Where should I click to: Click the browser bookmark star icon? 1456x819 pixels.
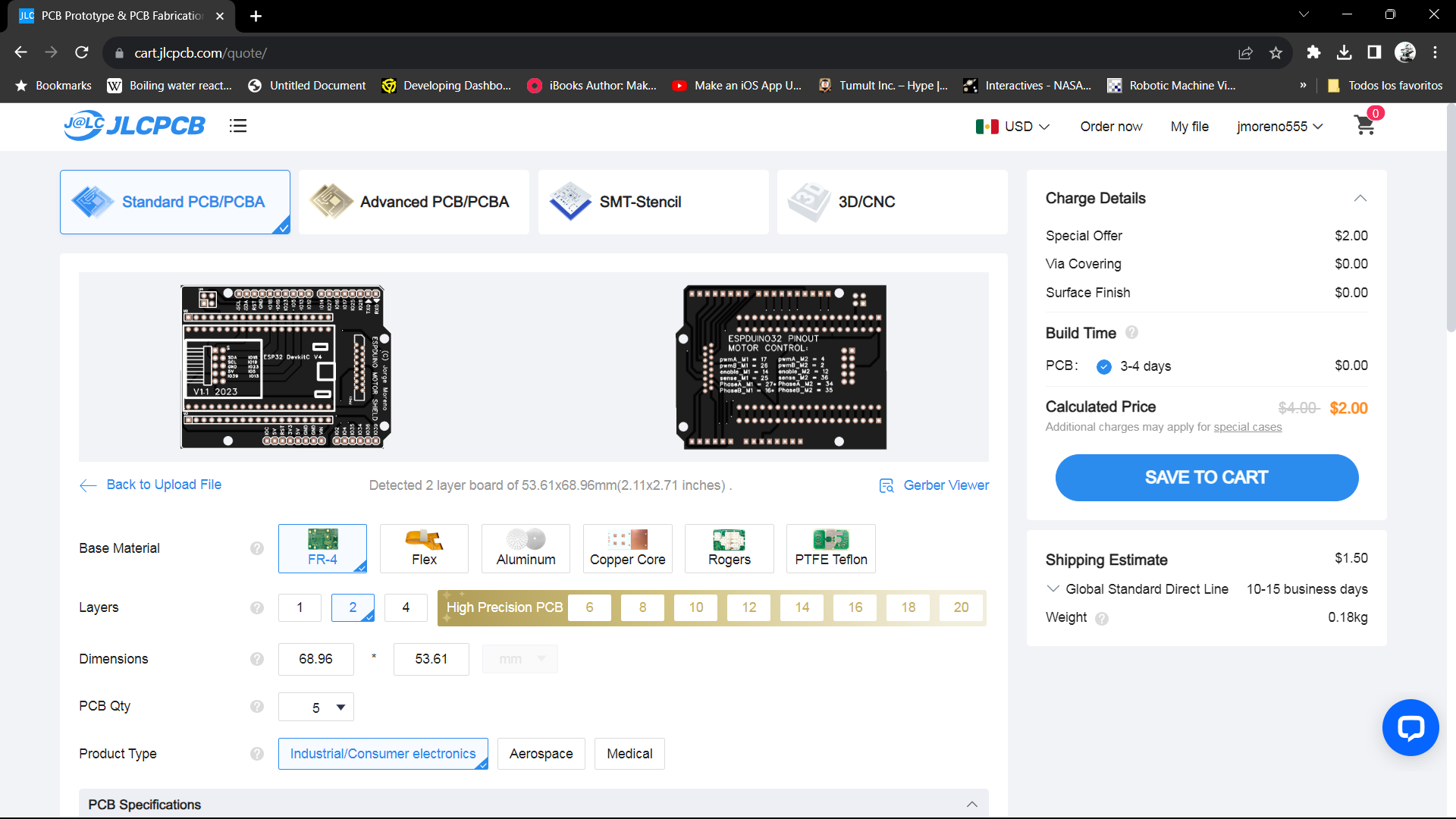point(1276,53)
